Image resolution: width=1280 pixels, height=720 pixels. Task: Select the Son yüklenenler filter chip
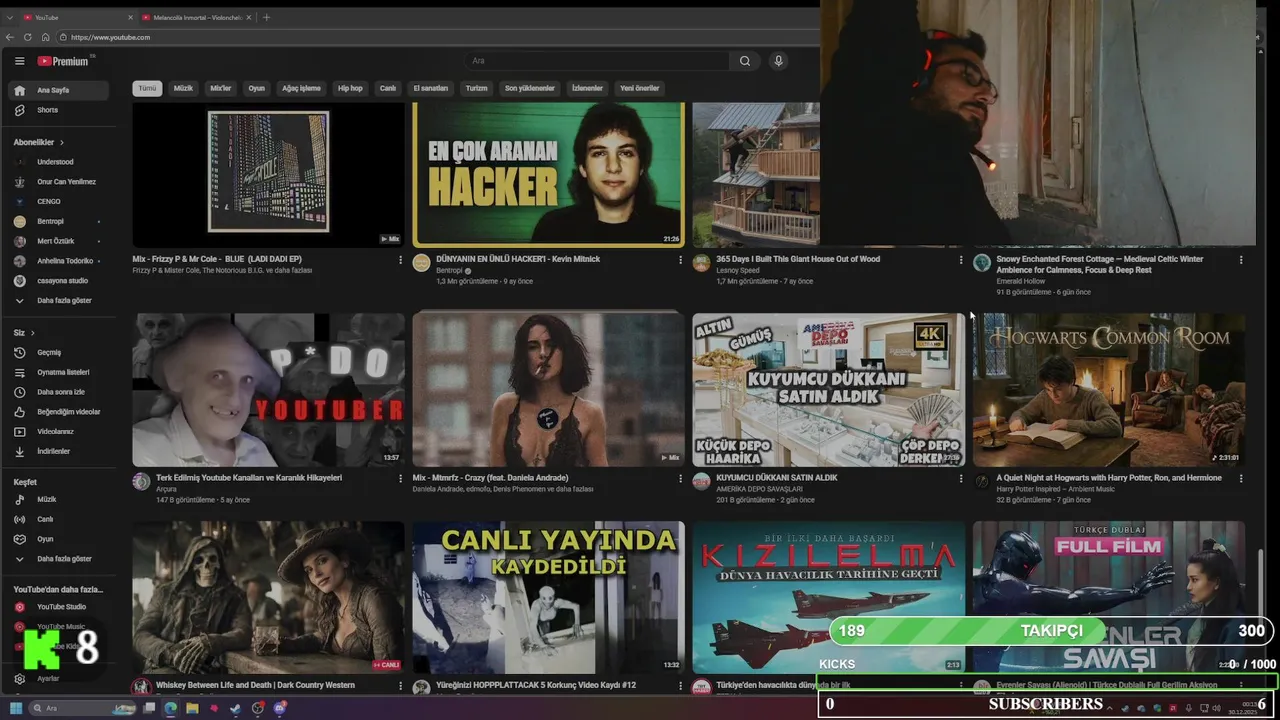529,88
